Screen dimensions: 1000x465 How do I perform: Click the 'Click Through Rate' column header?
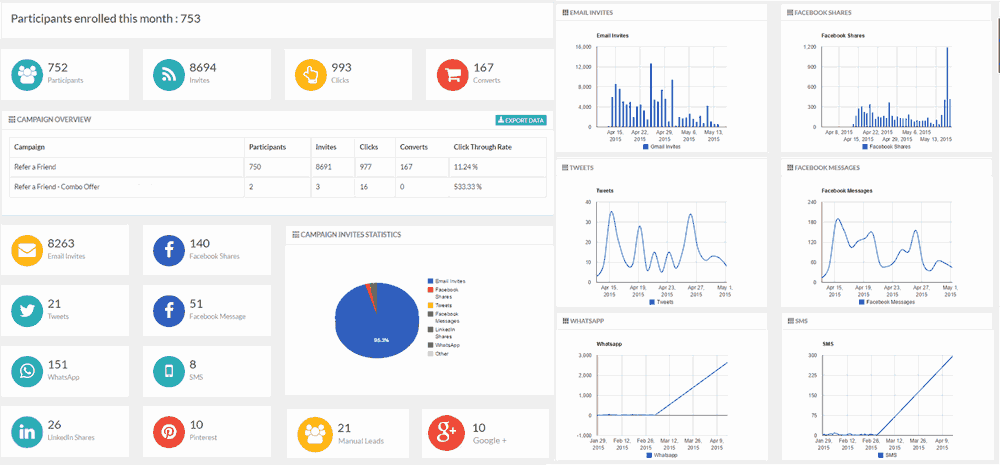[482, 147]
